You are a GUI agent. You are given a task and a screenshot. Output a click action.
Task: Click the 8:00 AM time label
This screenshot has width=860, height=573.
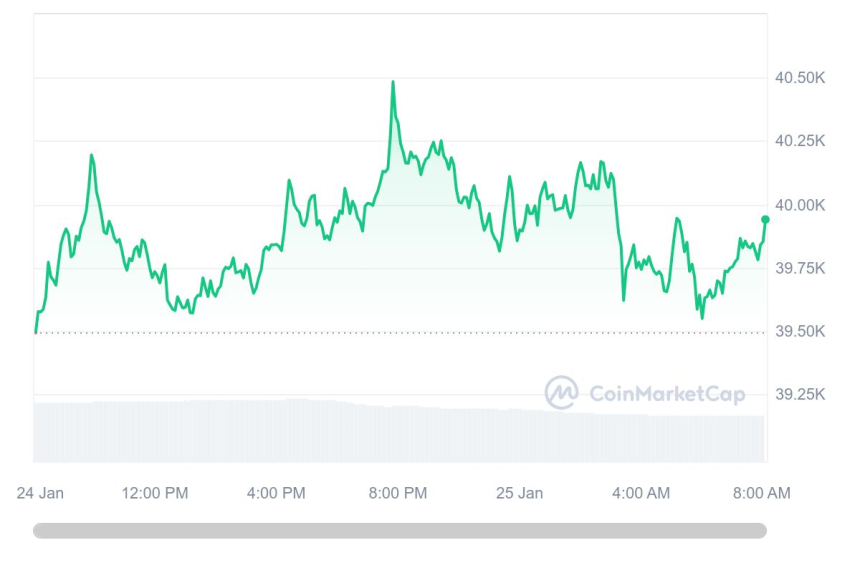(761, 493)
